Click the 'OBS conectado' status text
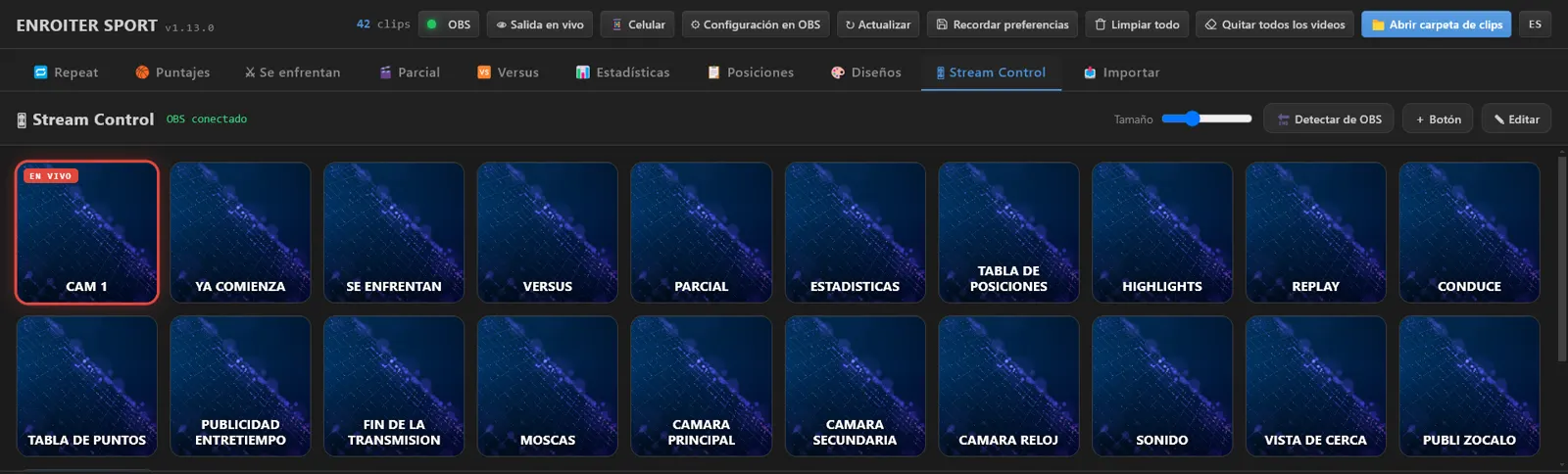 click(x=207, y=119)
